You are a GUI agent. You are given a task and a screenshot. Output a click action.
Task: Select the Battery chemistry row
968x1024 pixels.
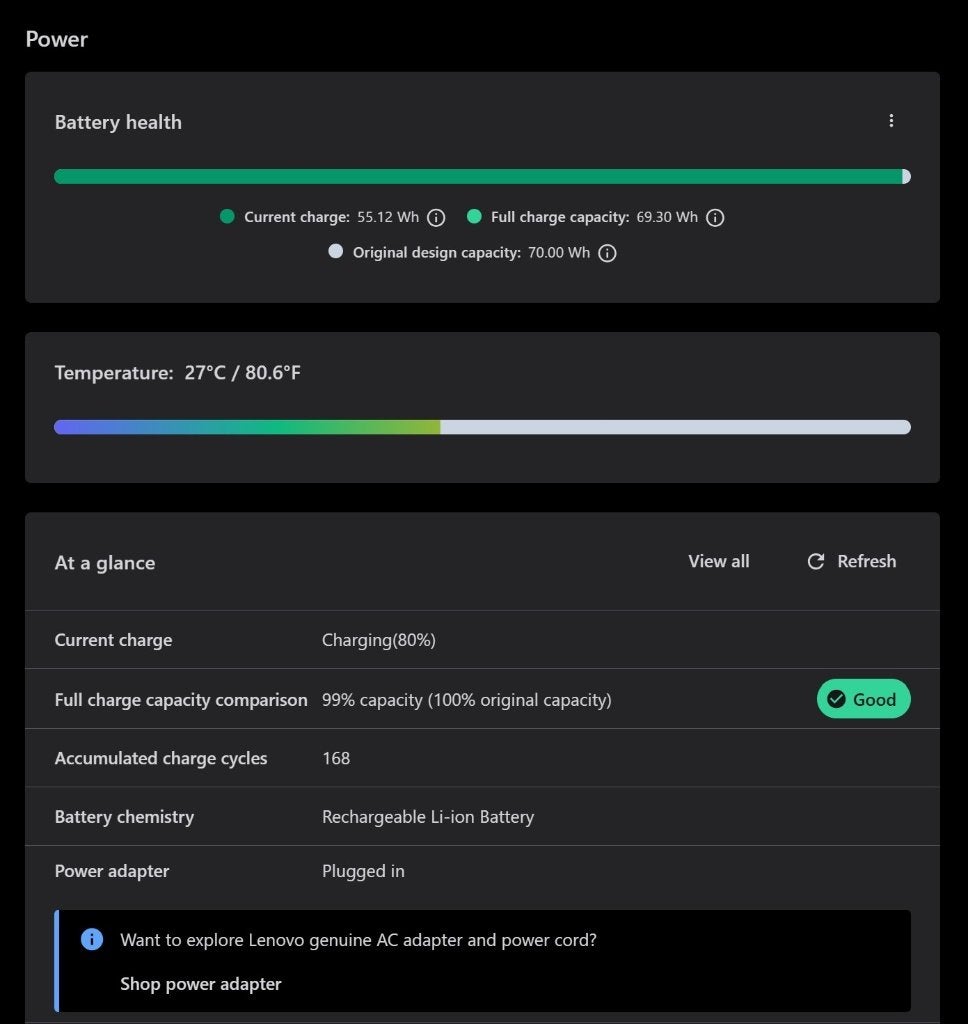click(482, 816)
